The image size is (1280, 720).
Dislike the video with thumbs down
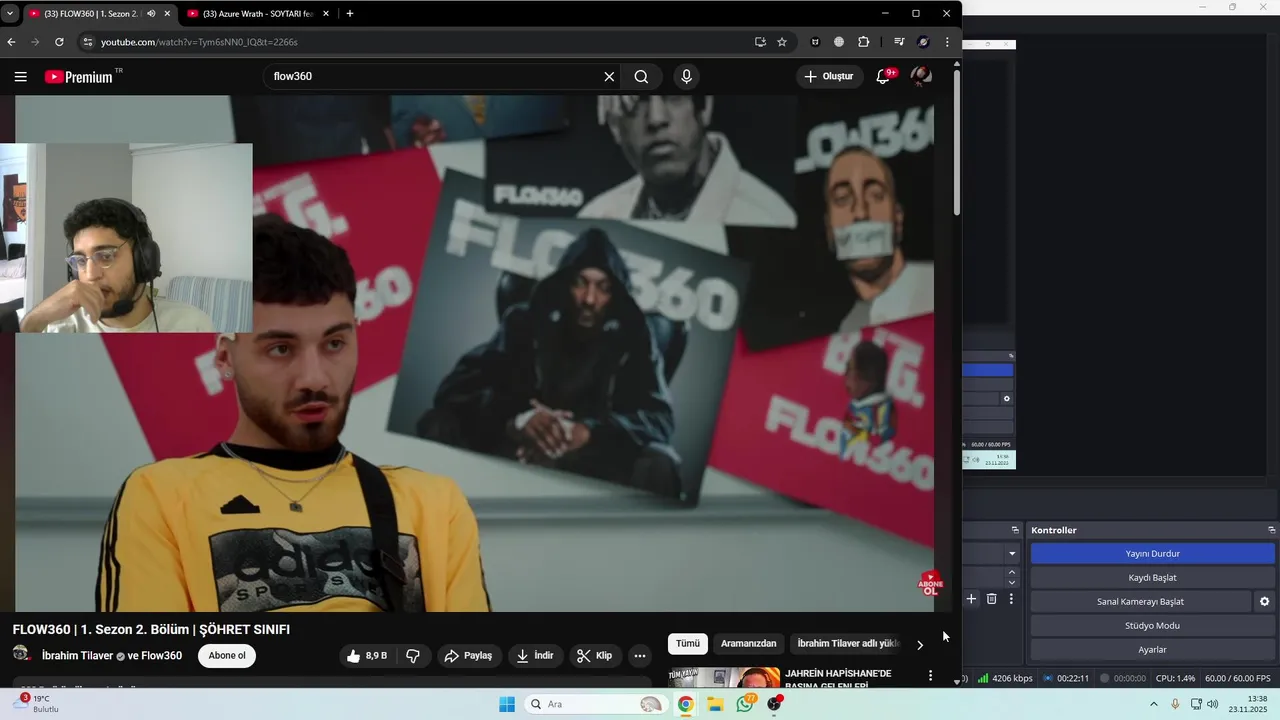[413, 656]
